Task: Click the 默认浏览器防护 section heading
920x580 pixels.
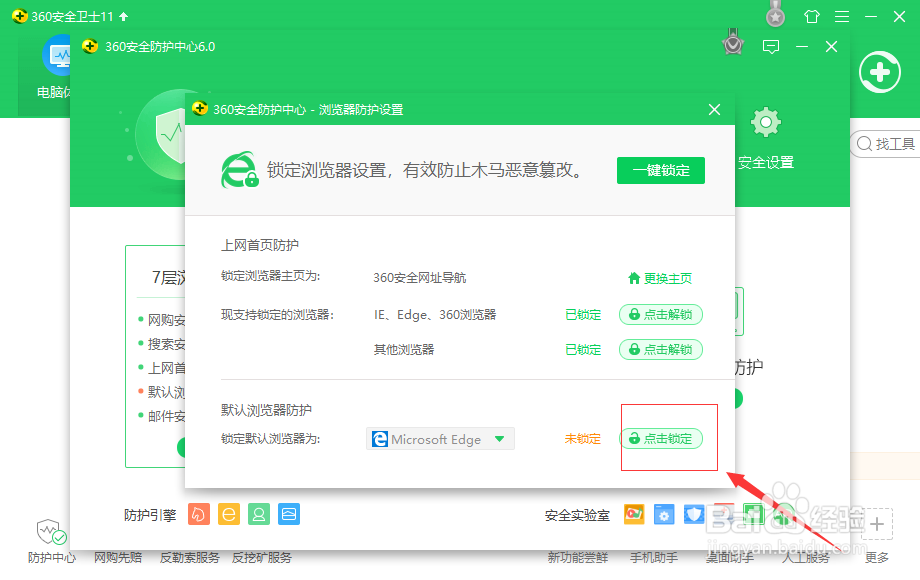Action: point(266,410)
